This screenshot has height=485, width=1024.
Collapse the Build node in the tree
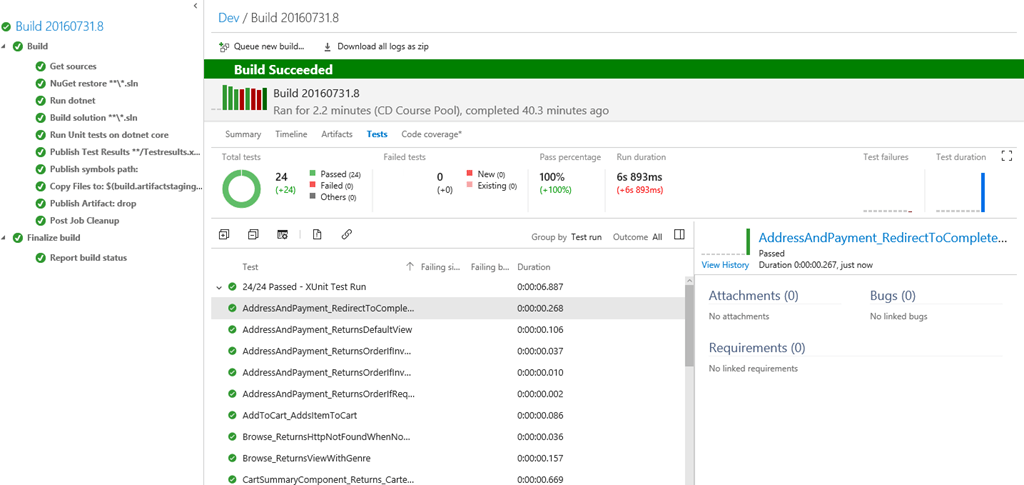pyautogui.click(x=4, y=47)
